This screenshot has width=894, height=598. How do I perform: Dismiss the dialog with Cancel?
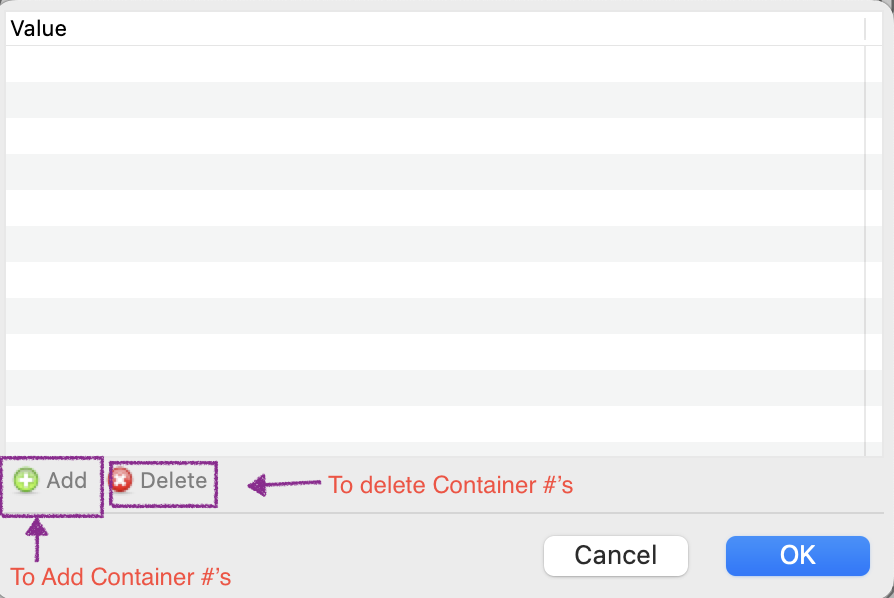click(x=616, y=555)
